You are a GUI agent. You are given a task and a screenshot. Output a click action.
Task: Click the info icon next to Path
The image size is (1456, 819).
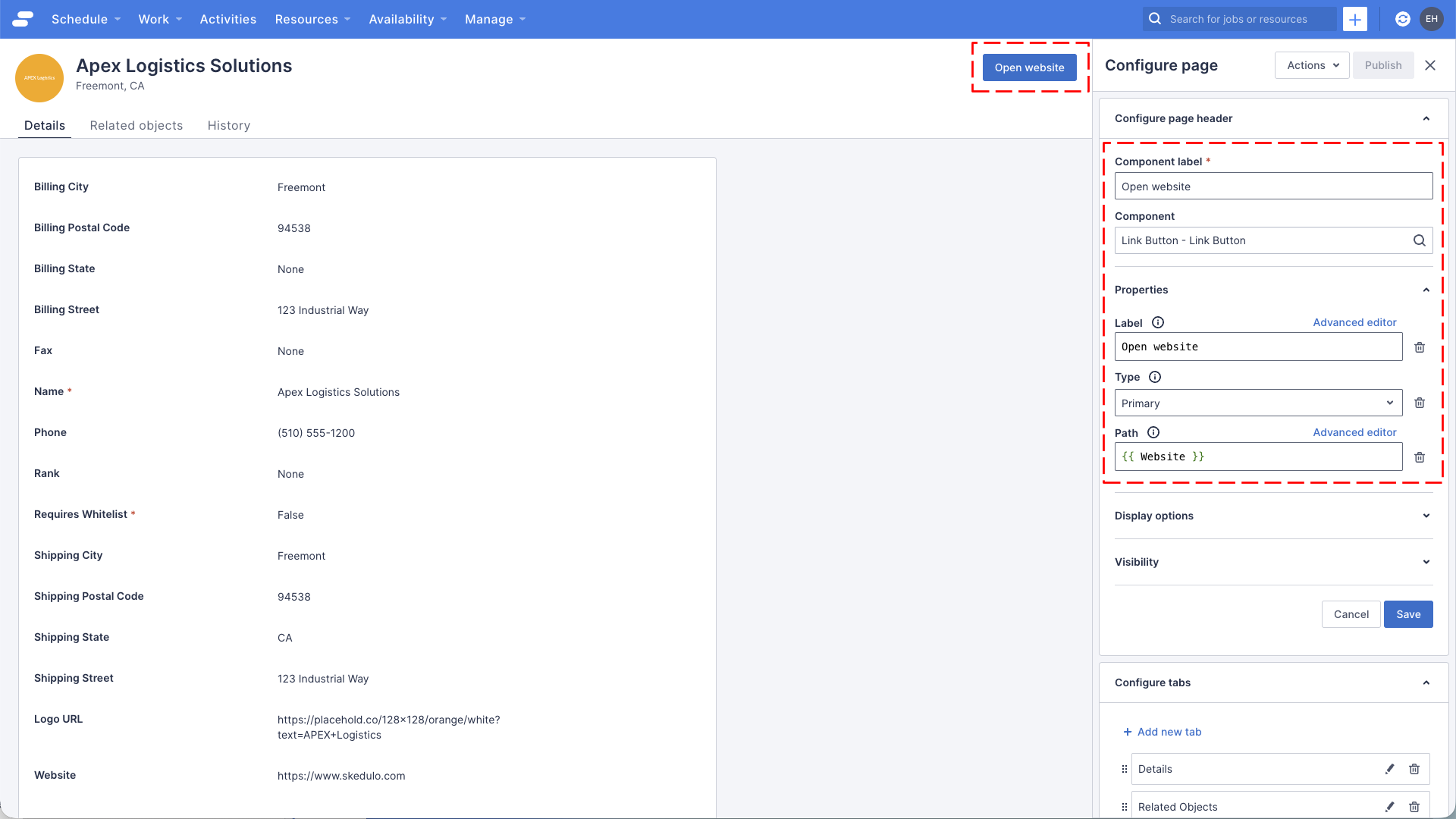[1153, 432]
